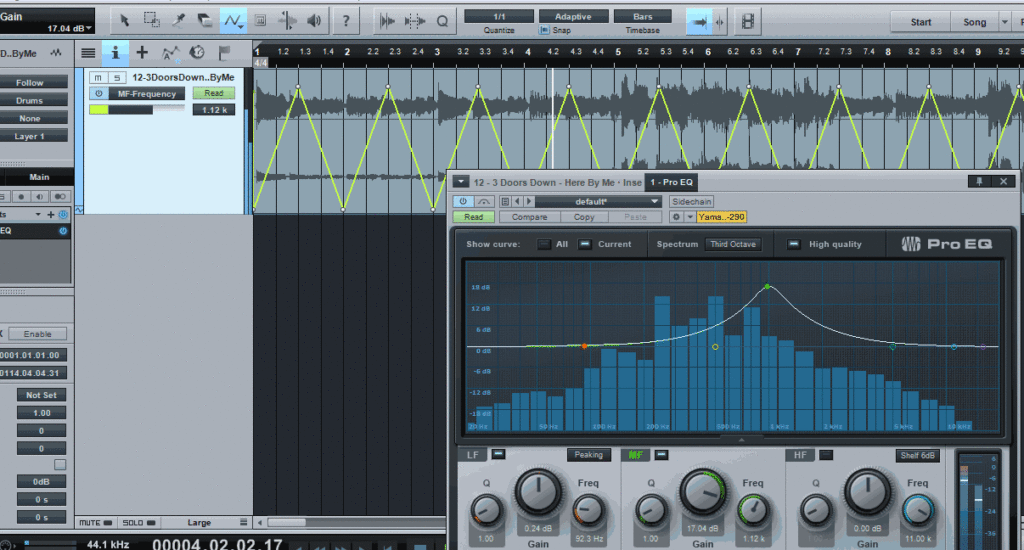Click the Compare button
This screenshot has height=550, width=1024.
pos(530,217)
